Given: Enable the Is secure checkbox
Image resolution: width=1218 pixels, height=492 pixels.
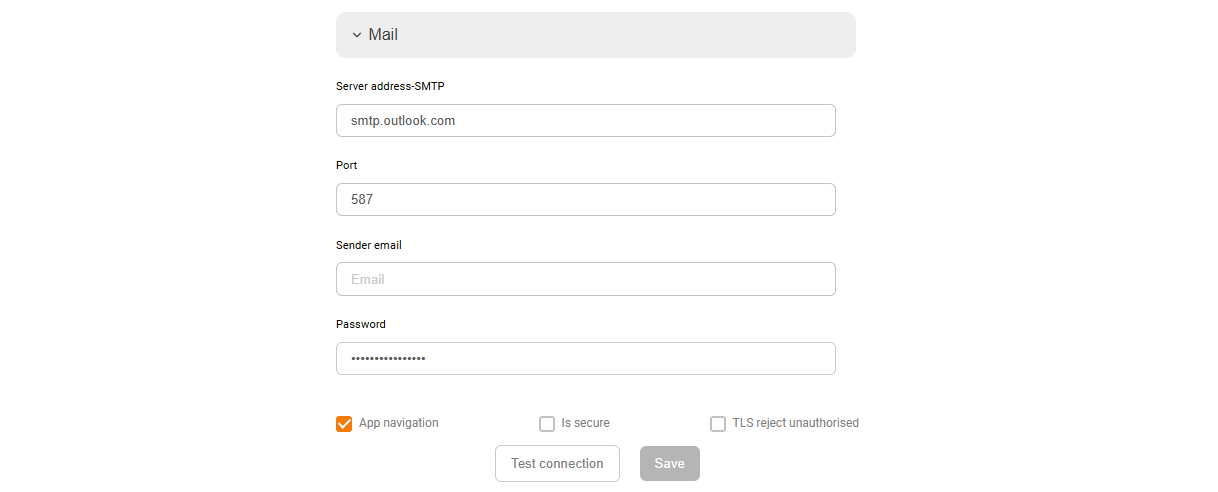Looking at the screenshot, I should click(547, 424).
